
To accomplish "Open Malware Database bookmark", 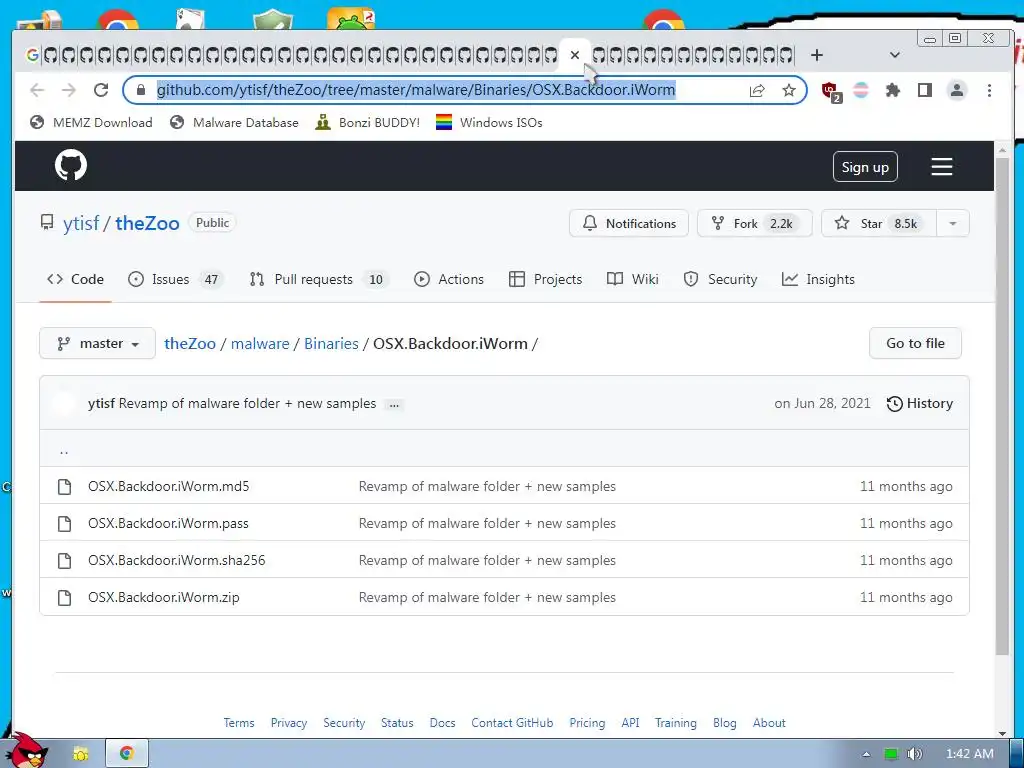I will tap(234, 123).
